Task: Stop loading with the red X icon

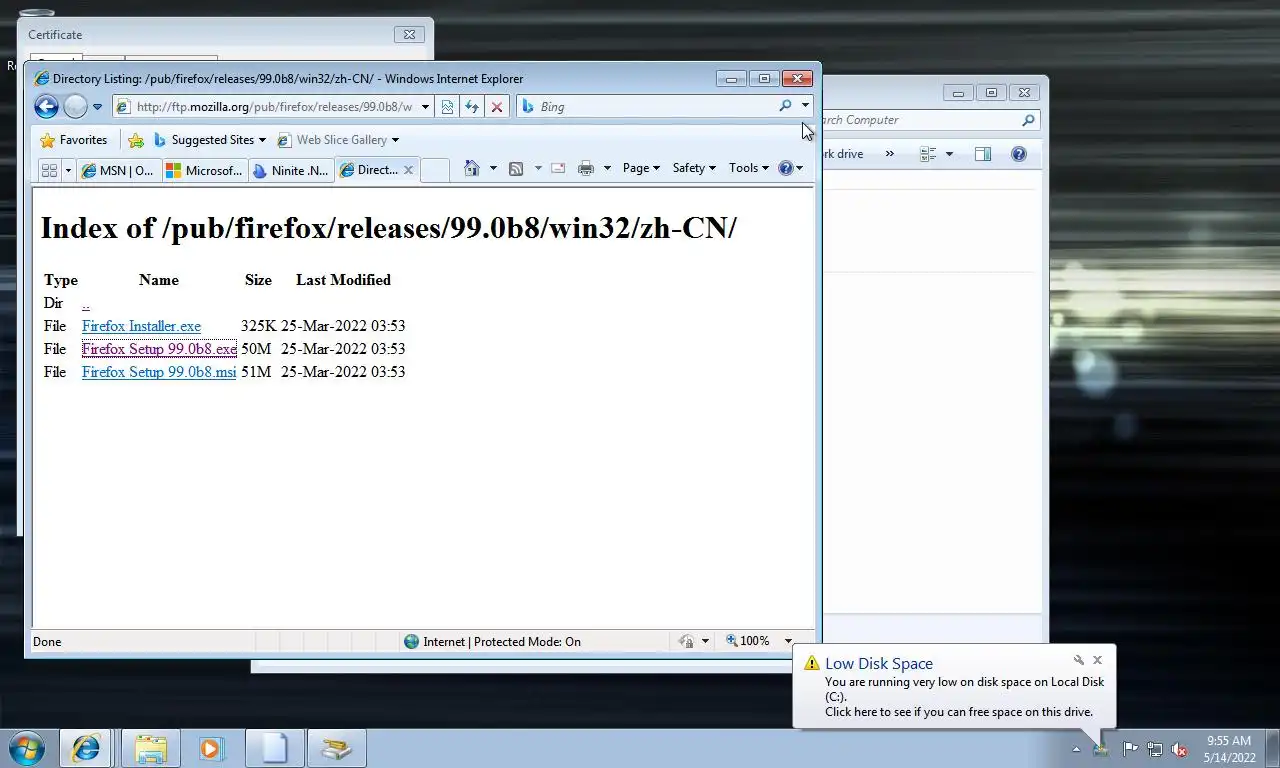Action: 496,107
